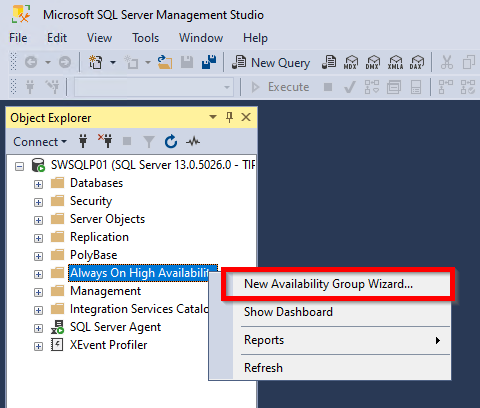The image size is (480, 408).
Task: Expand Always On High Availability node
Action: (x=38, y=274)
